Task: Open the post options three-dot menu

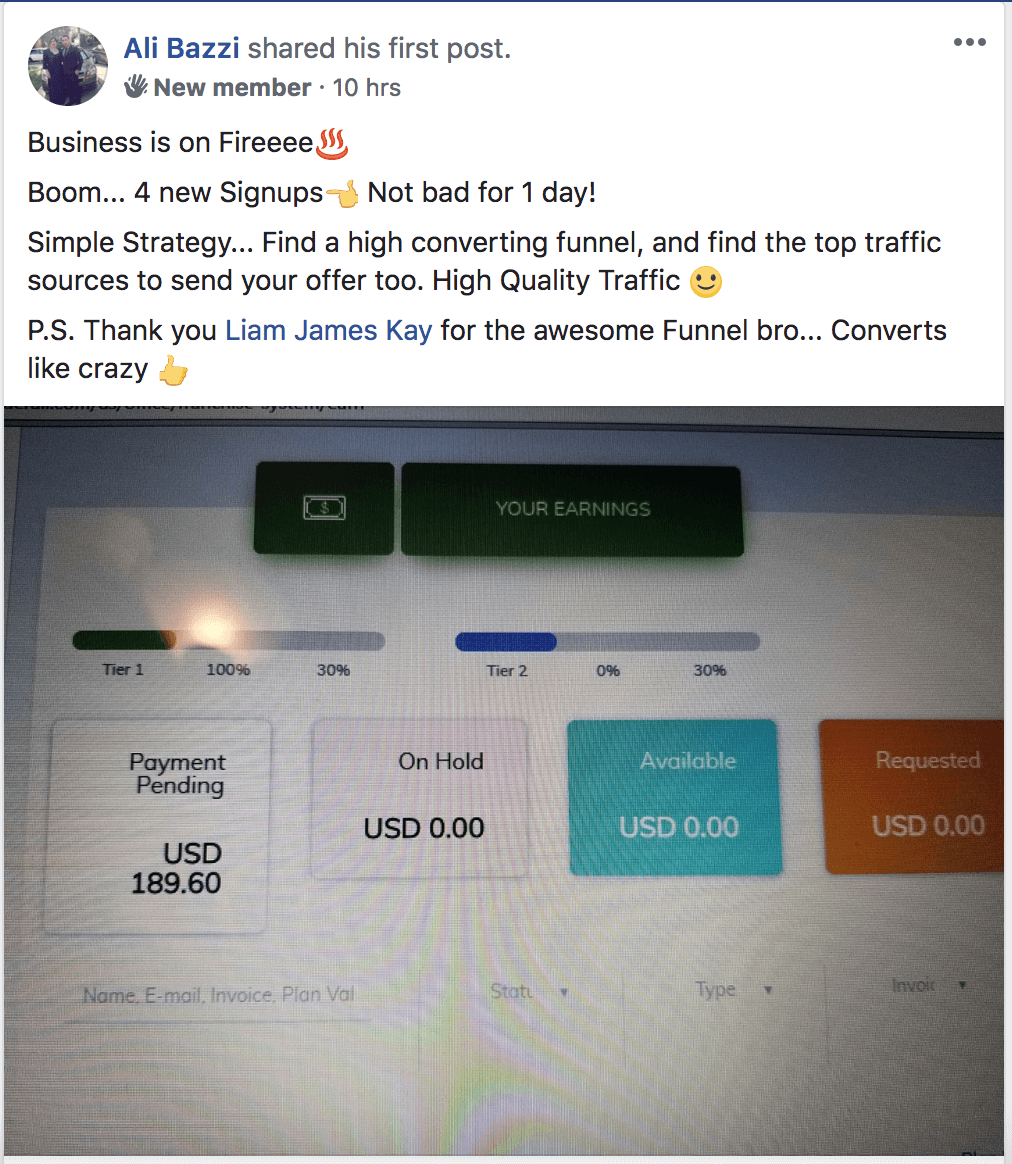Action: click(970, 42)
